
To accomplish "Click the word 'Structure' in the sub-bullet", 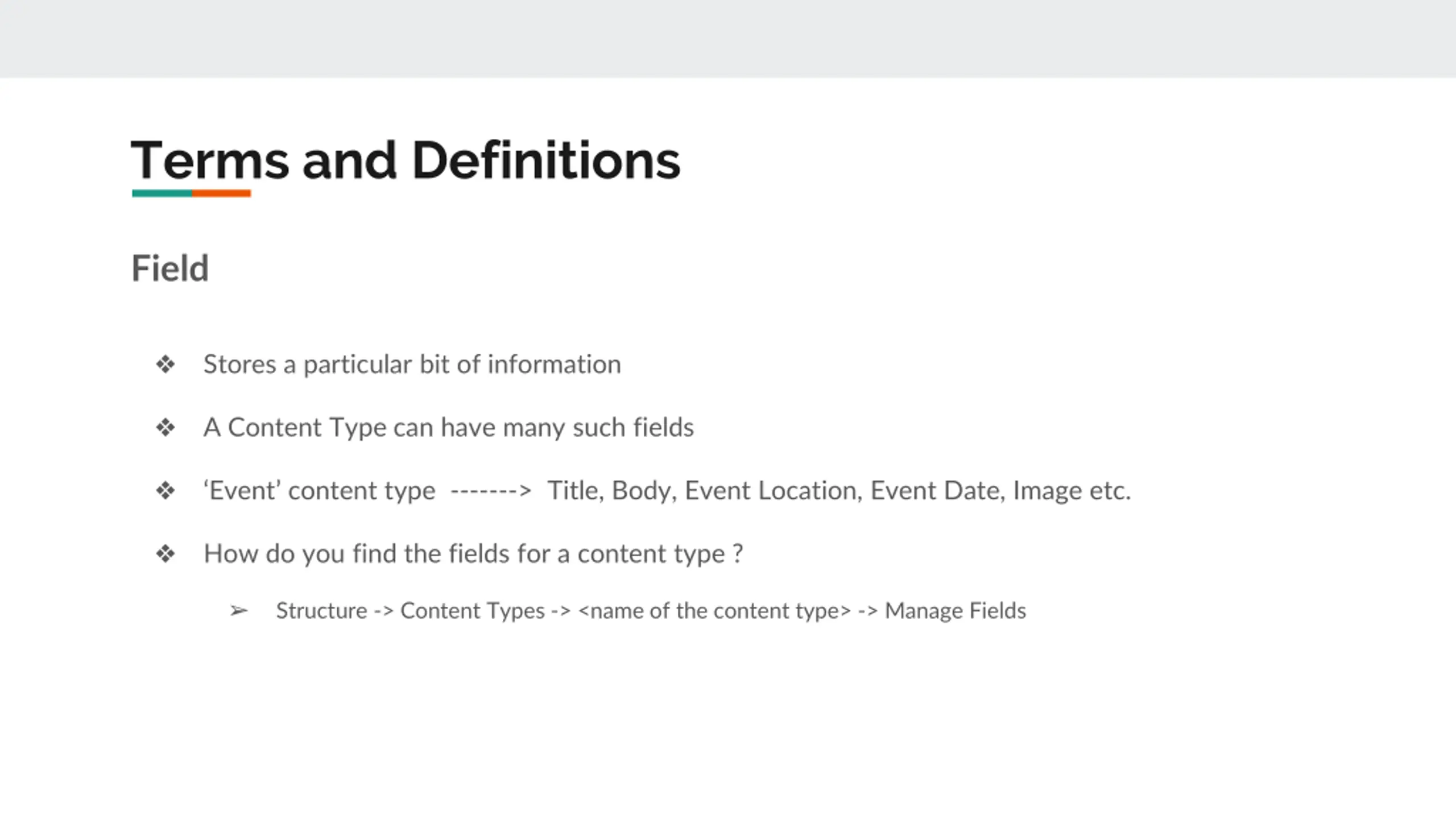I will 322,611.
